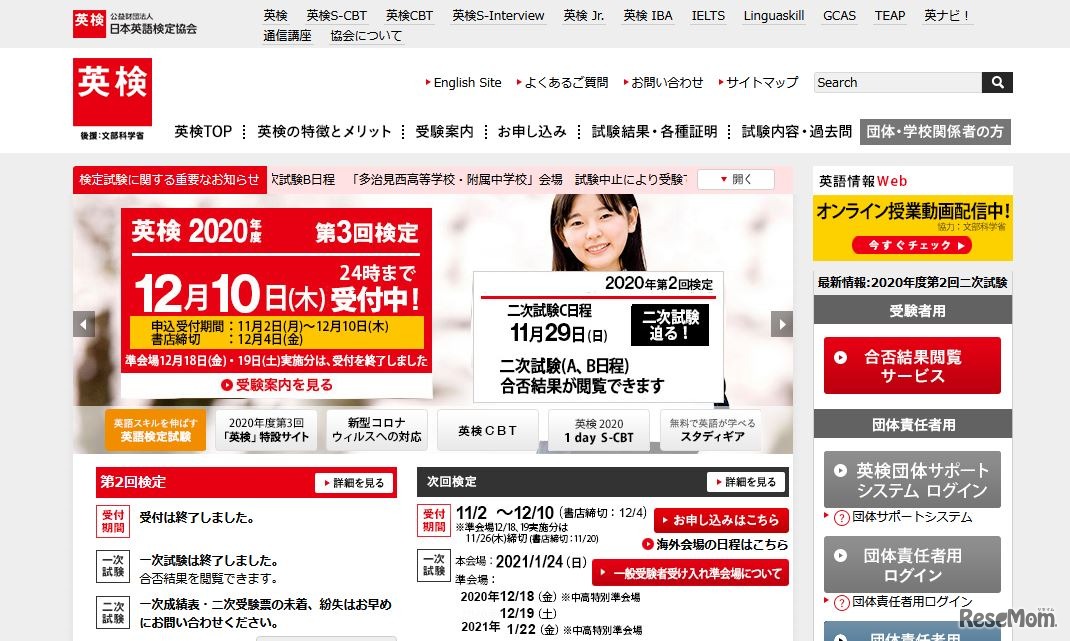Select 試験結果・各種証明 menu item
Screen dimensions: 1070x641
[x=654, y=131]
